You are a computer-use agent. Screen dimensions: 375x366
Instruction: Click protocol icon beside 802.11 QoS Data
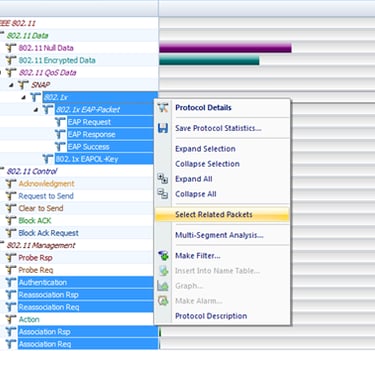click(11, 73)
